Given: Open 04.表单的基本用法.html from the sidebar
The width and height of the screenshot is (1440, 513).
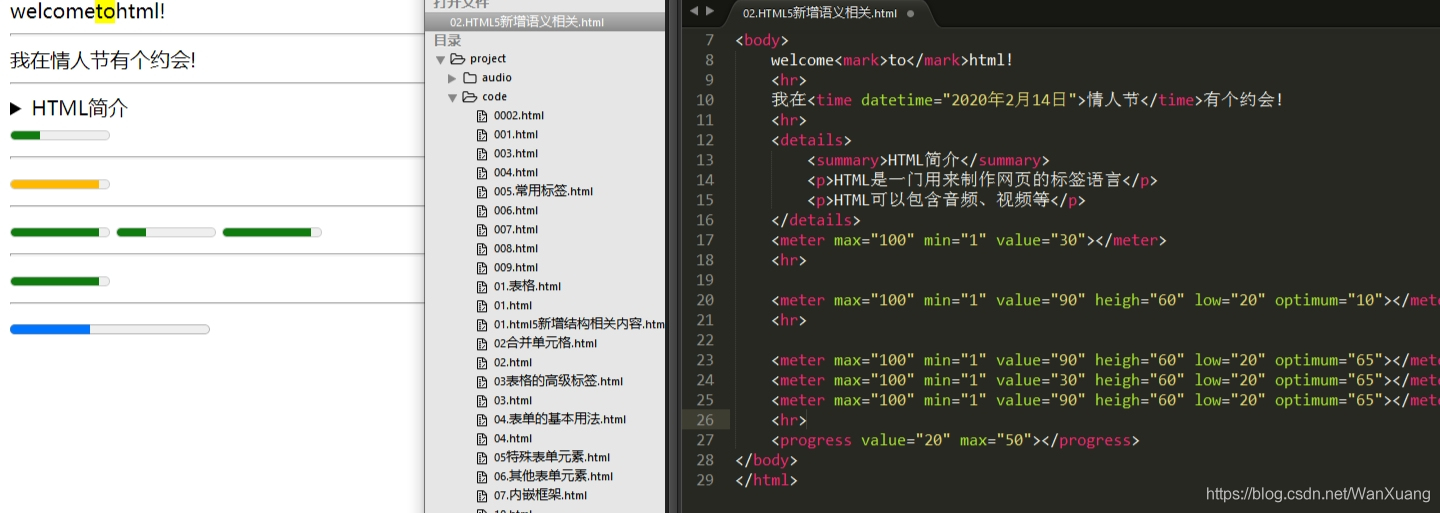Looking at the screenshot, I should tap(559, 419).
